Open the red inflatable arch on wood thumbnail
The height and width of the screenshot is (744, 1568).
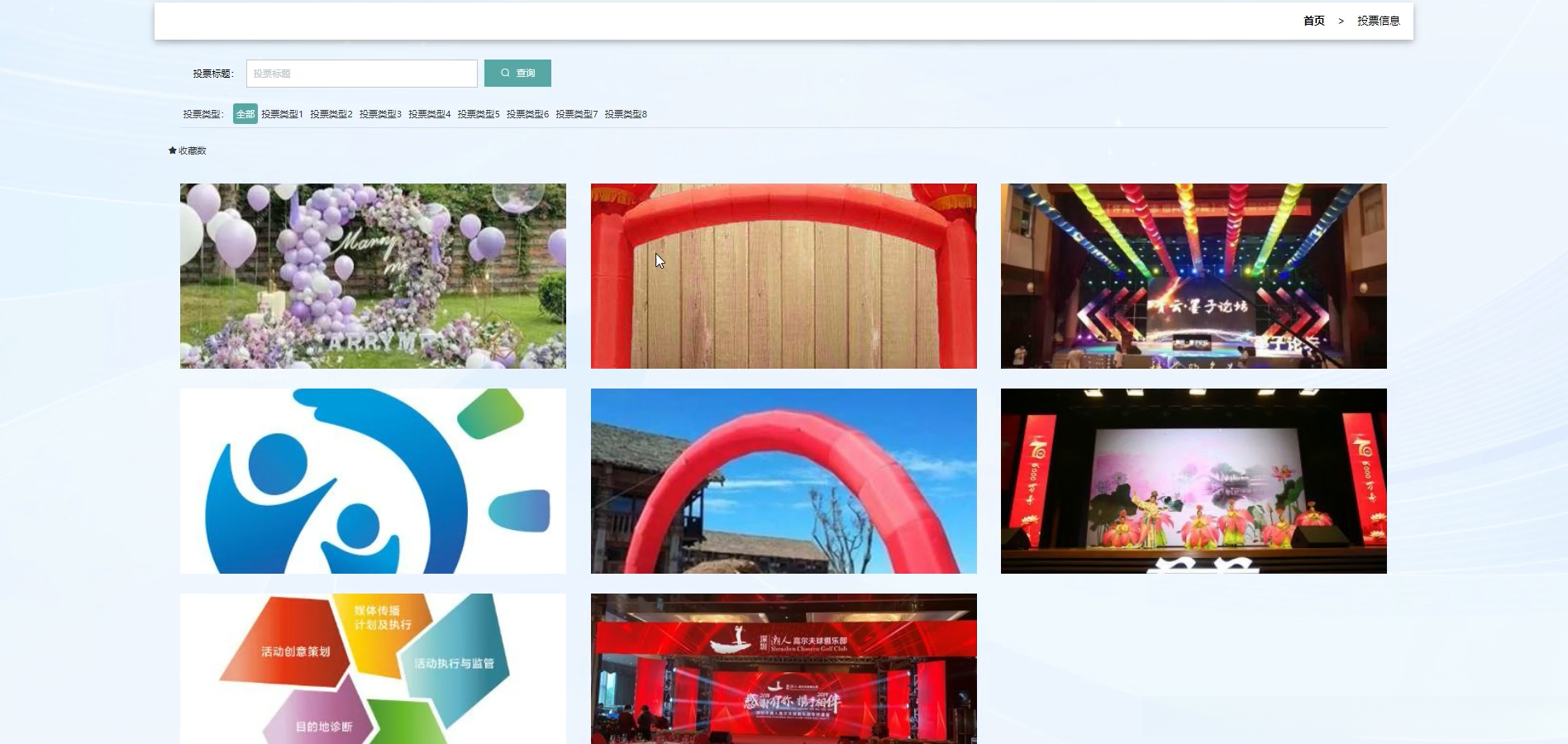tap(784, 276)
